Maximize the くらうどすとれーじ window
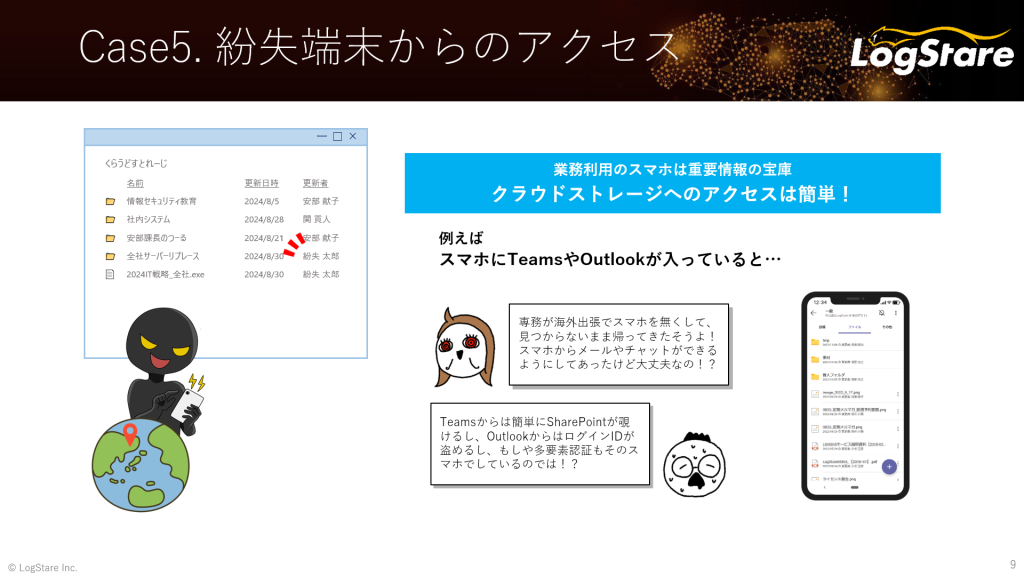This screenshot has height=576, width=1024. (x=337, y=136)
